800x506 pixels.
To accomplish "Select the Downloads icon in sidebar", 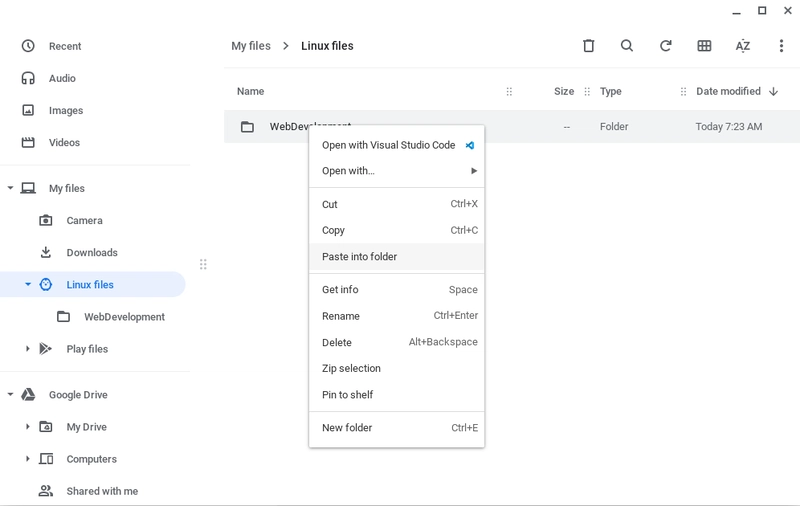I will click(46, 253).
